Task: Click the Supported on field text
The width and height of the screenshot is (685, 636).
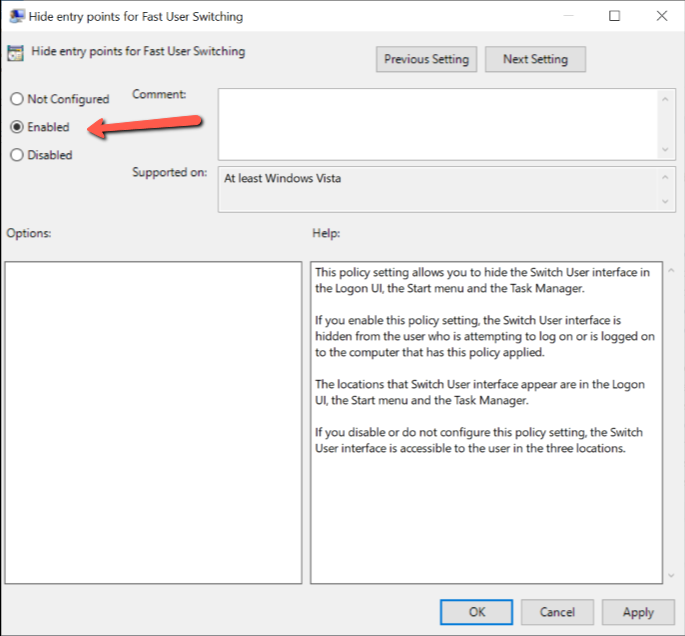Action: (x=438, y=189)
